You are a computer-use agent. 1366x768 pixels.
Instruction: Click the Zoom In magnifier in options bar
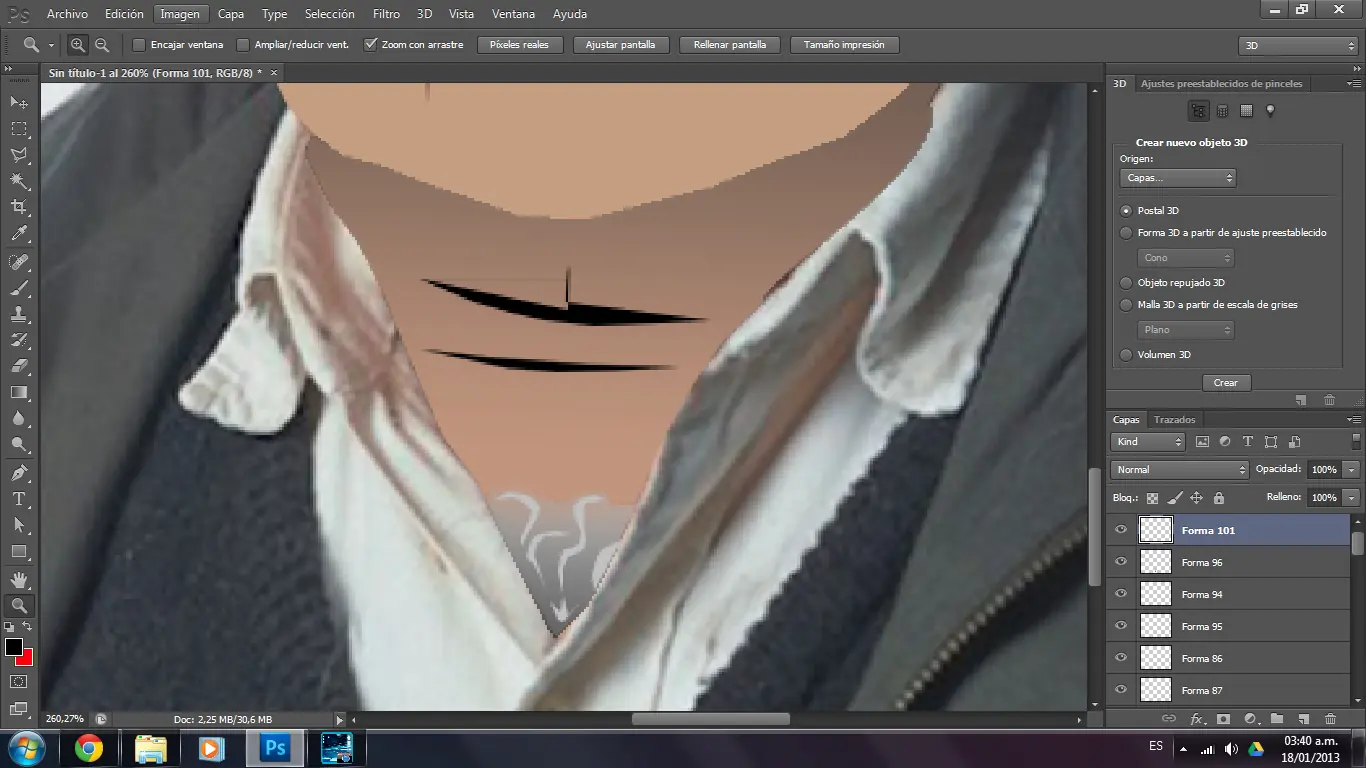[78, 45]
